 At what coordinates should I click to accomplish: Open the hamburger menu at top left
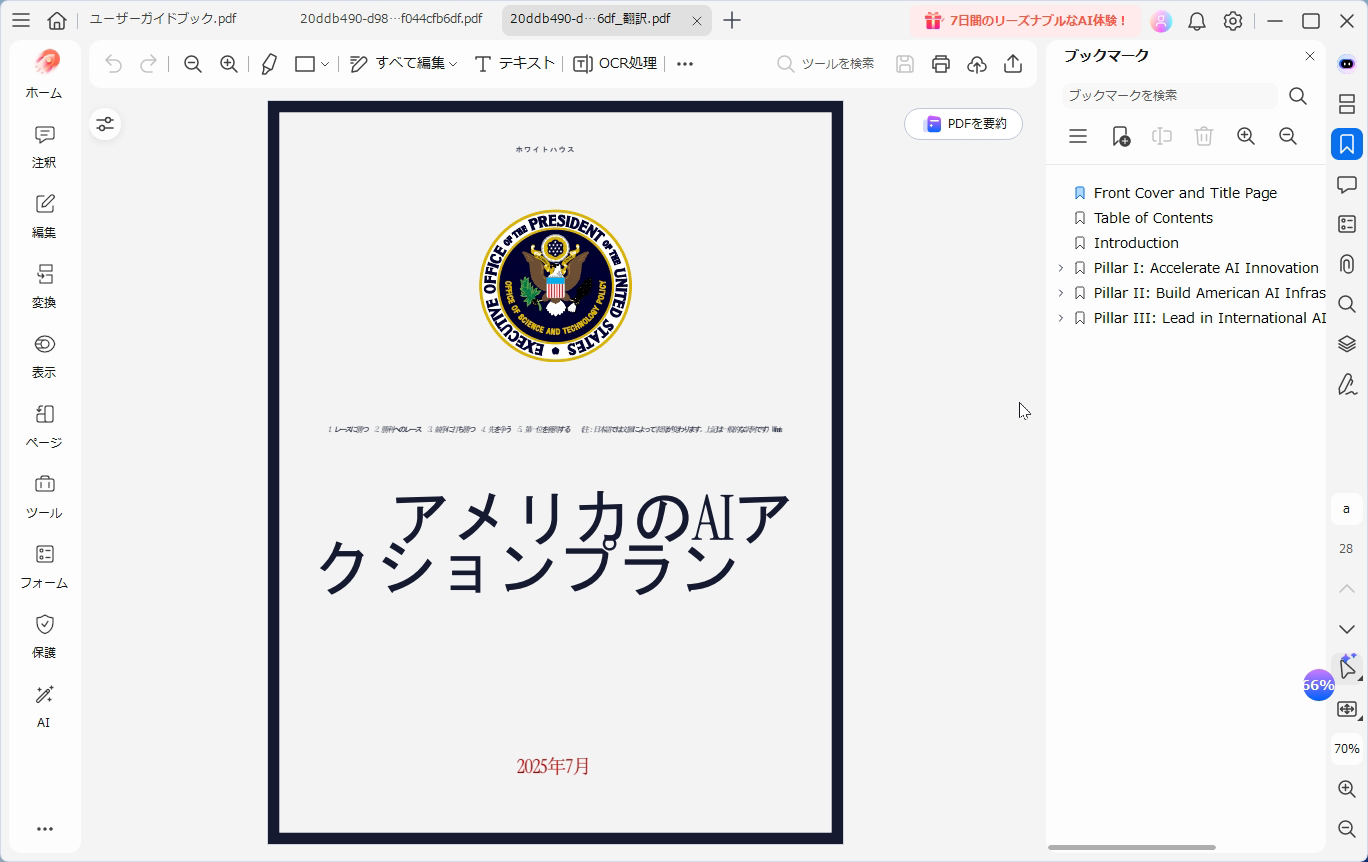tap(21, 19)
